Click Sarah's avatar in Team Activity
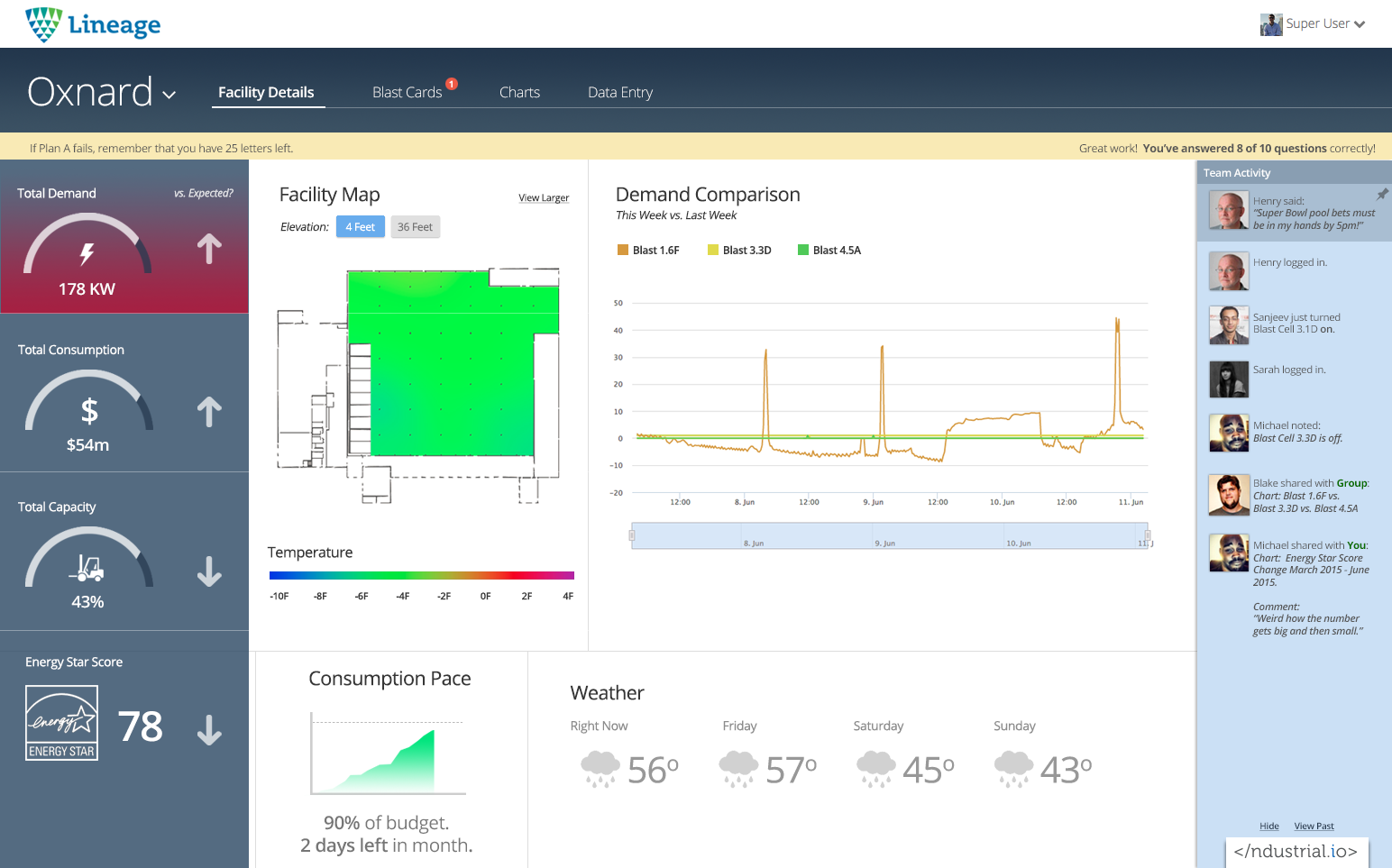 click(x=1228, y=379)
